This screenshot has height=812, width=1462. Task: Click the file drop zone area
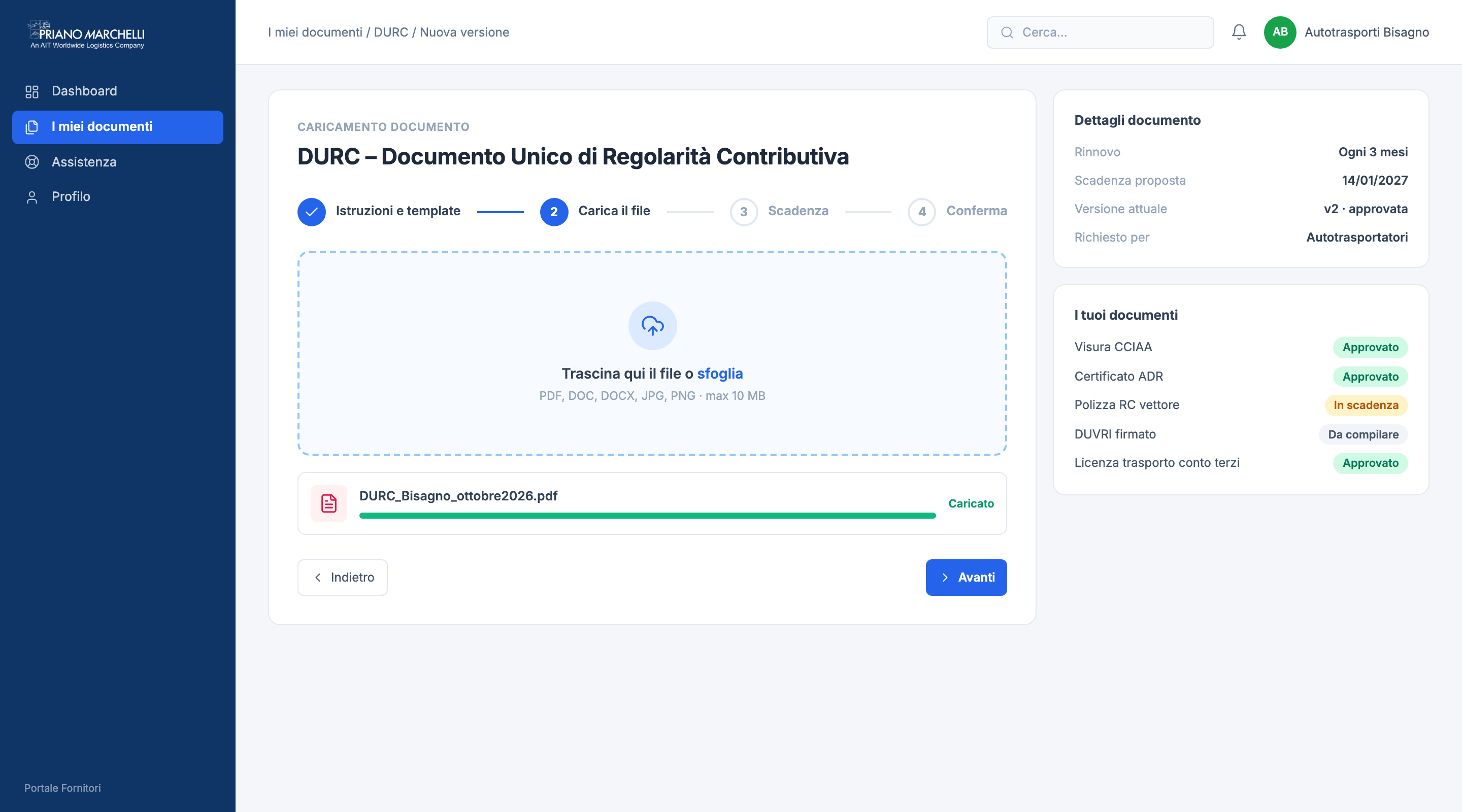[652, 353]
